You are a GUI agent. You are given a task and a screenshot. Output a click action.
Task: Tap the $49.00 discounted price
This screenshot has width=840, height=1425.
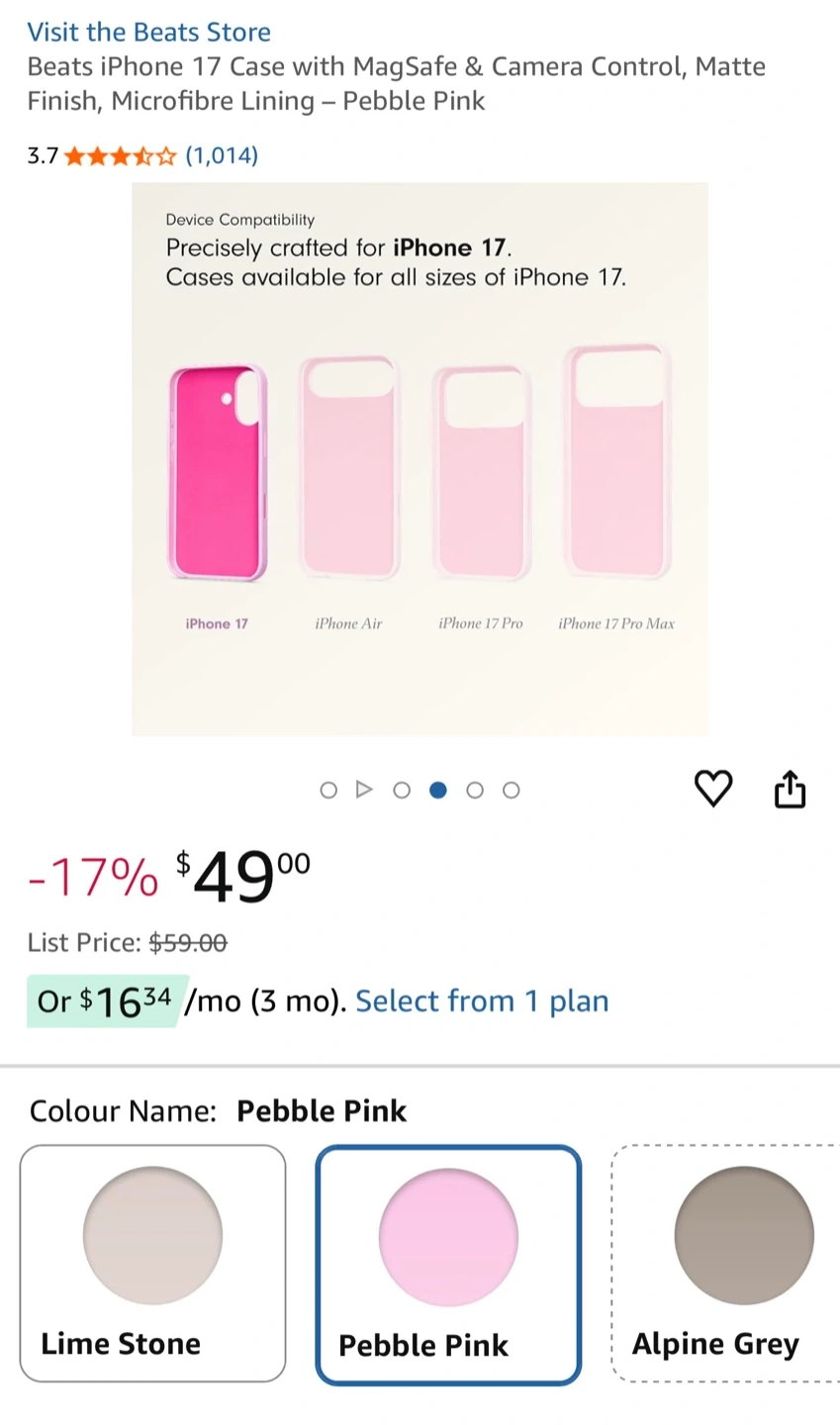point(243,876)
